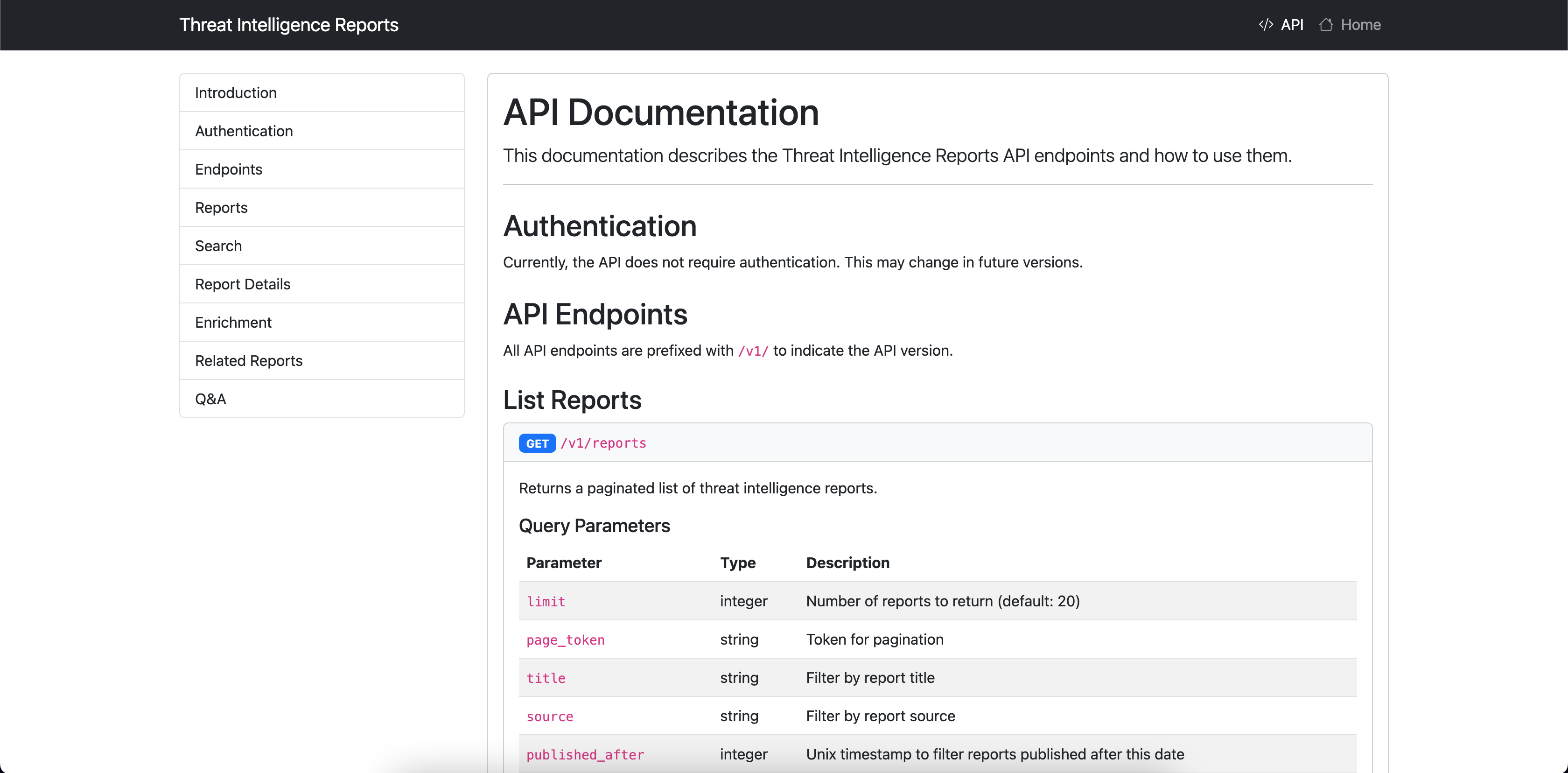Select Search in the sidebar
This screenshot has width=1568, height=773.
point(218,246)
